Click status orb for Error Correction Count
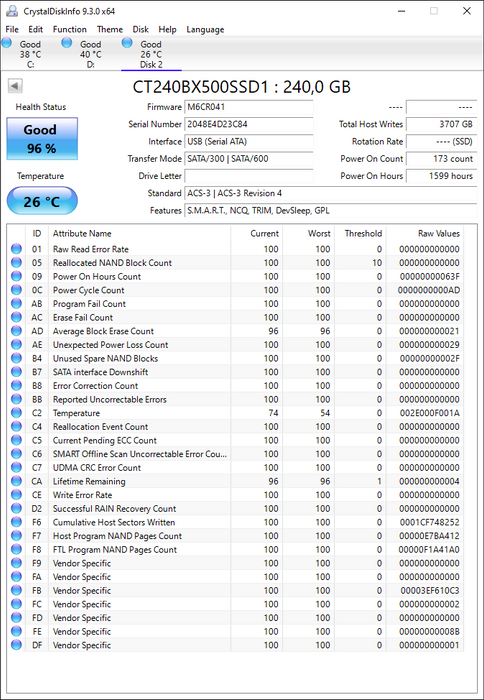This screenshot has width=484, height=700. point(17,386)
